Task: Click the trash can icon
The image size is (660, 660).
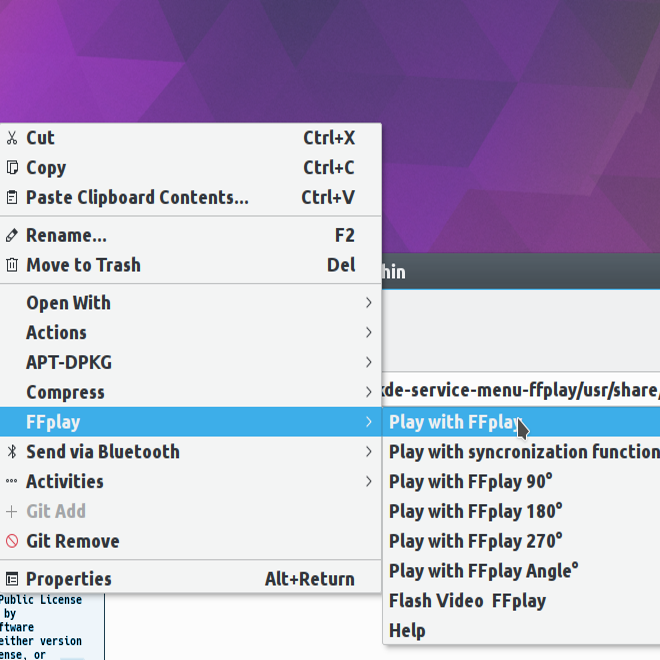Action: (x=12, y=265)
